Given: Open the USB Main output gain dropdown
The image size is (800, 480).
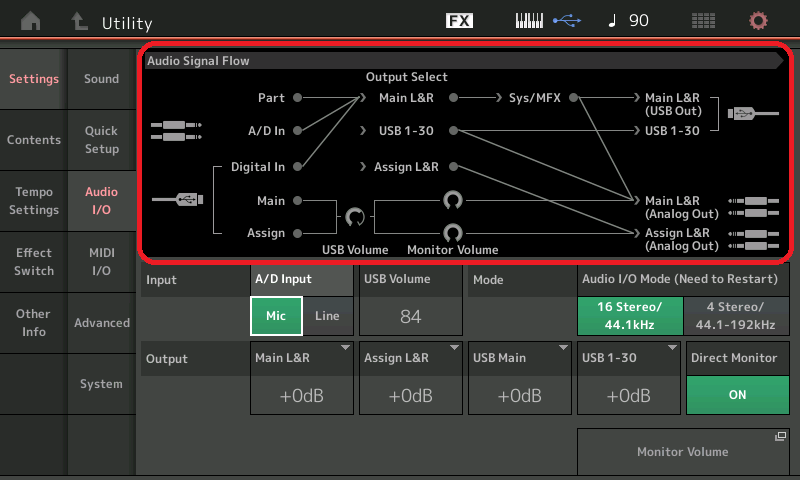Looking at the screenshot, I should tap(517, 377).
